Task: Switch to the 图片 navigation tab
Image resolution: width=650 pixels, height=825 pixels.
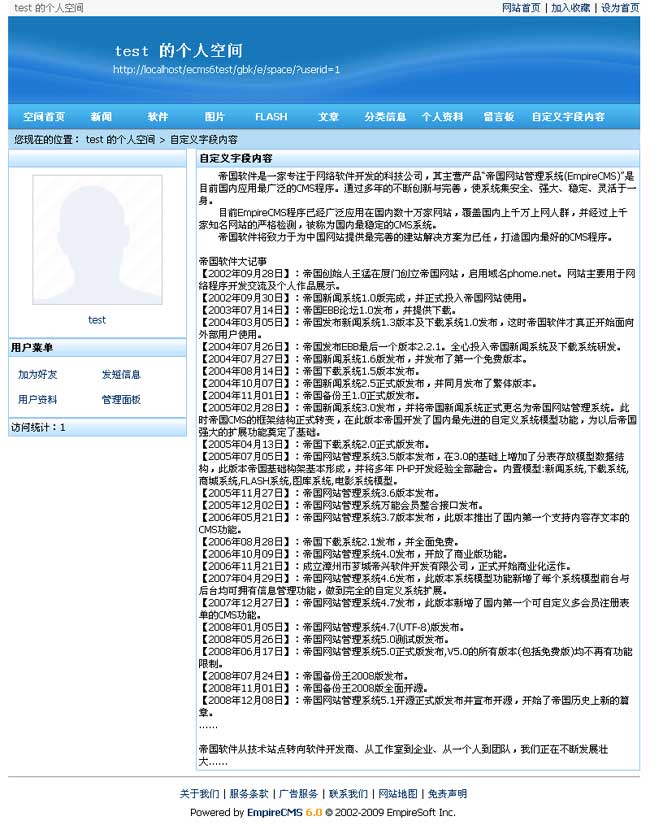Action: (x=215, y=117)
